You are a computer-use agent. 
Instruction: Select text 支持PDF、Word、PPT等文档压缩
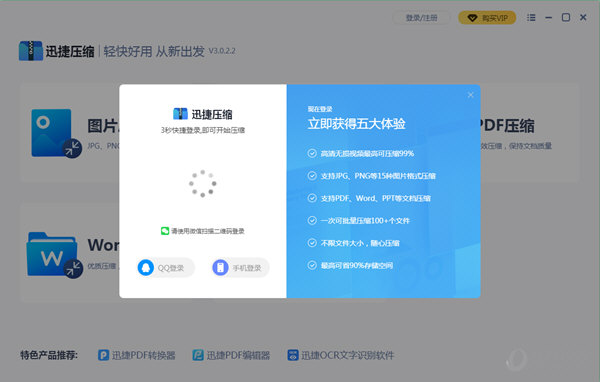[x=376, y=198]
